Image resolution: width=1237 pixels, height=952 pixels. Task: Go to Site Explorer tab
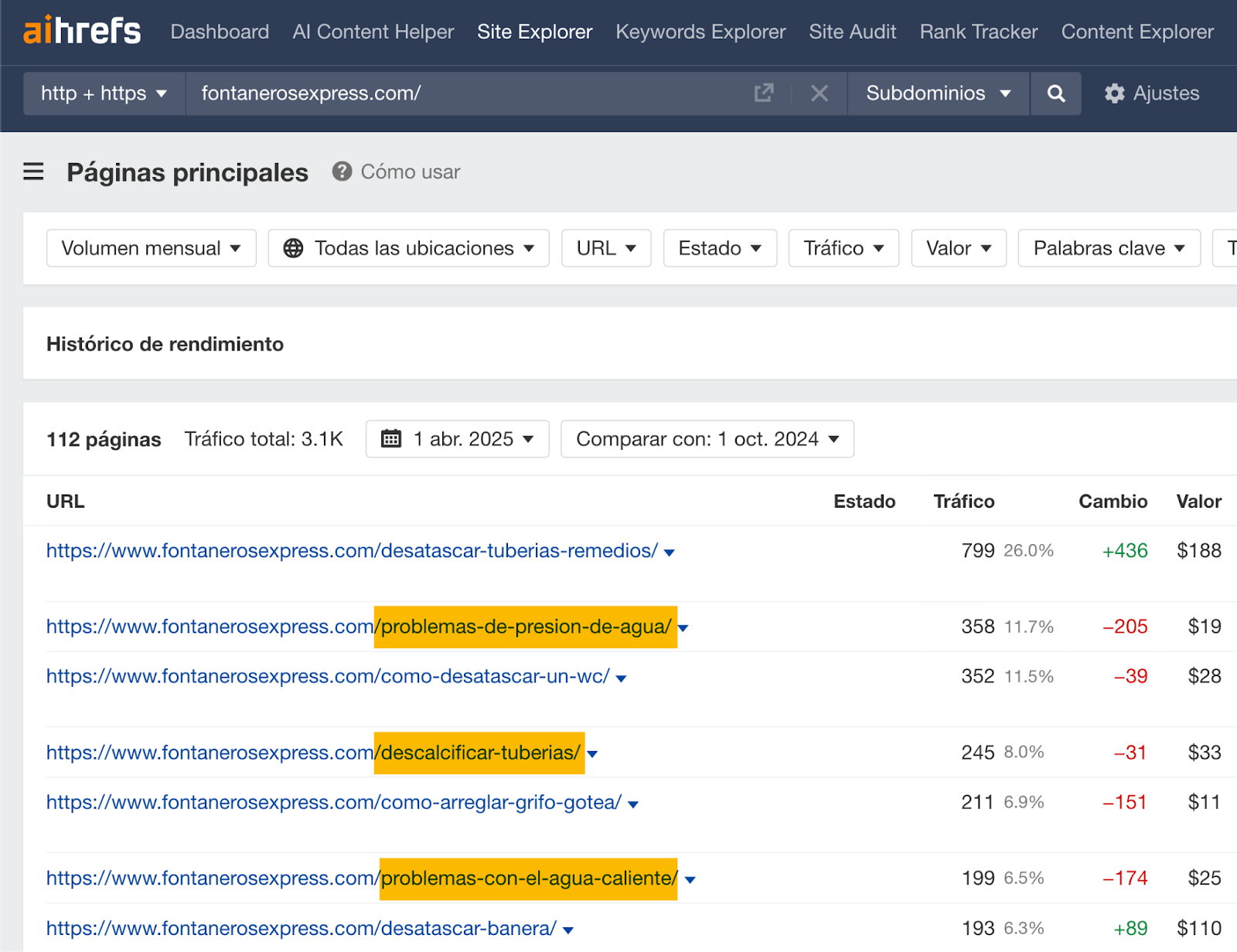coord(535,32)
